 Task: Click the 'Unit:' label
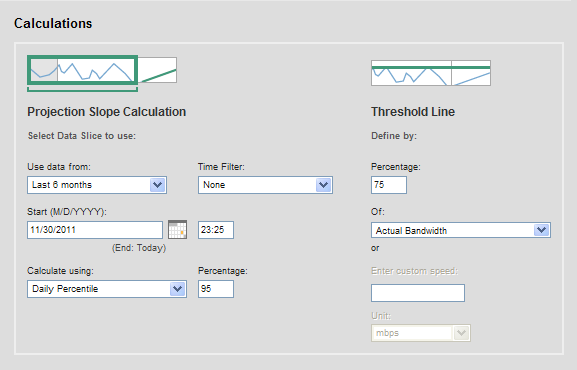pos(381,316)
